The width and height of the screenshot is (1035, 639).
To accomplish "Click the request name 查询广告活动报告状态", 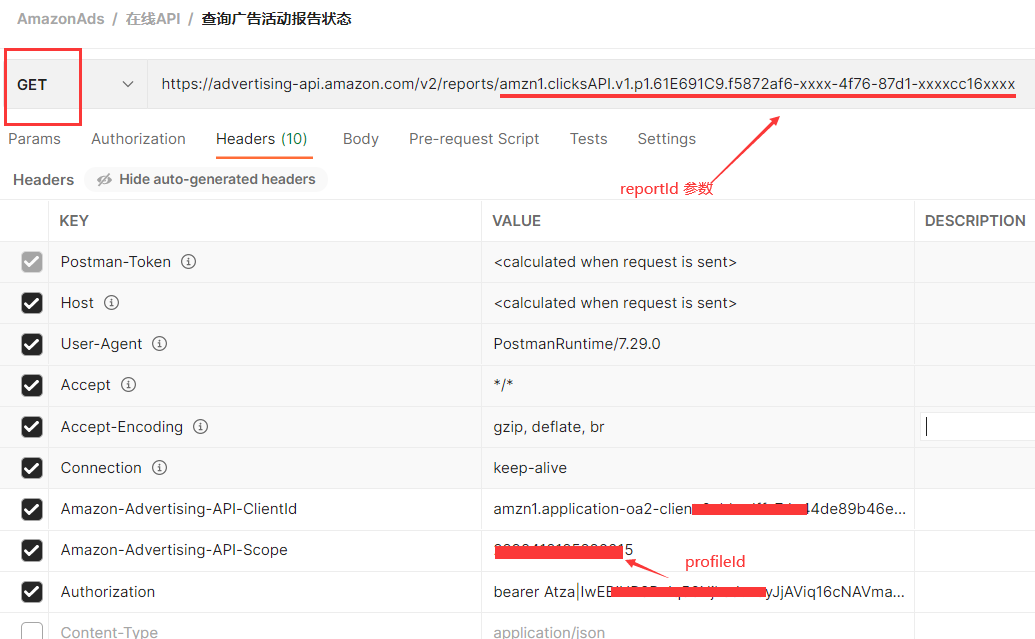I will coord(277,18).
